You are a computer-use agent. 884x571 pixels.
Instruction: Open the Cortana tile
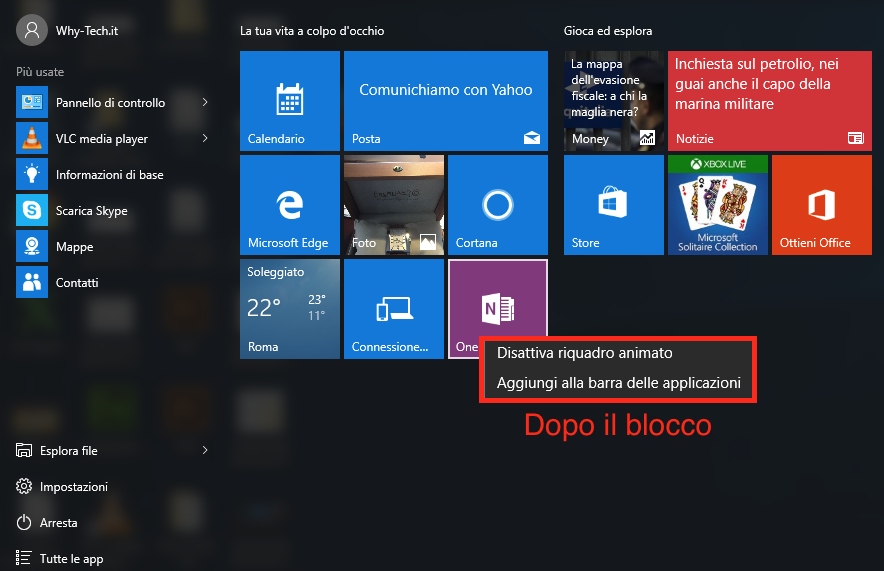497,205
